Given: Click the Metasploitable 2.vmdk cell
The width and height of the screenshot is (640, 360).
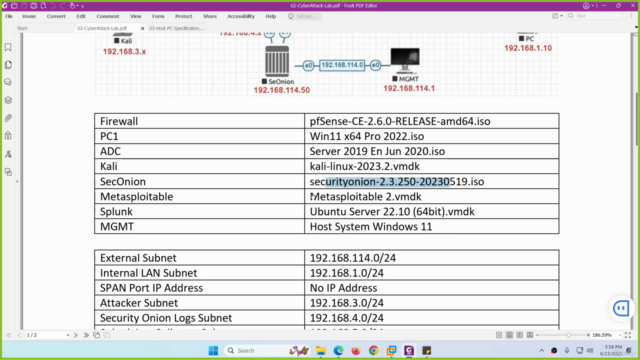Looking at the screenshot, I should tap(432, 196).
